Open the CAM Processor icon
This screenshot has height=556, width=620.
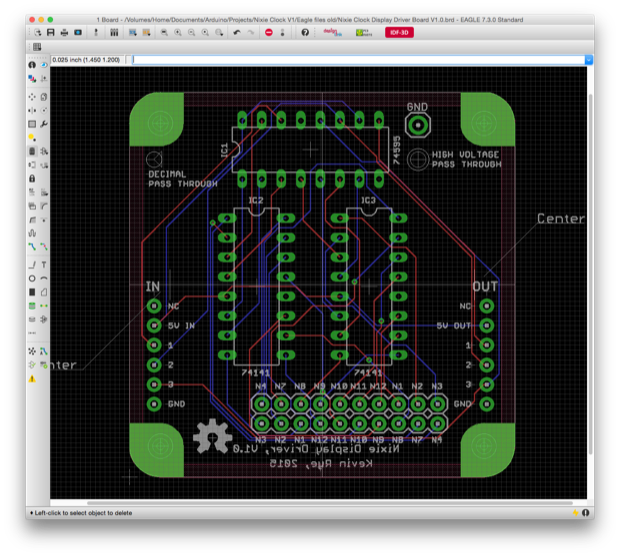pos(78,32)
